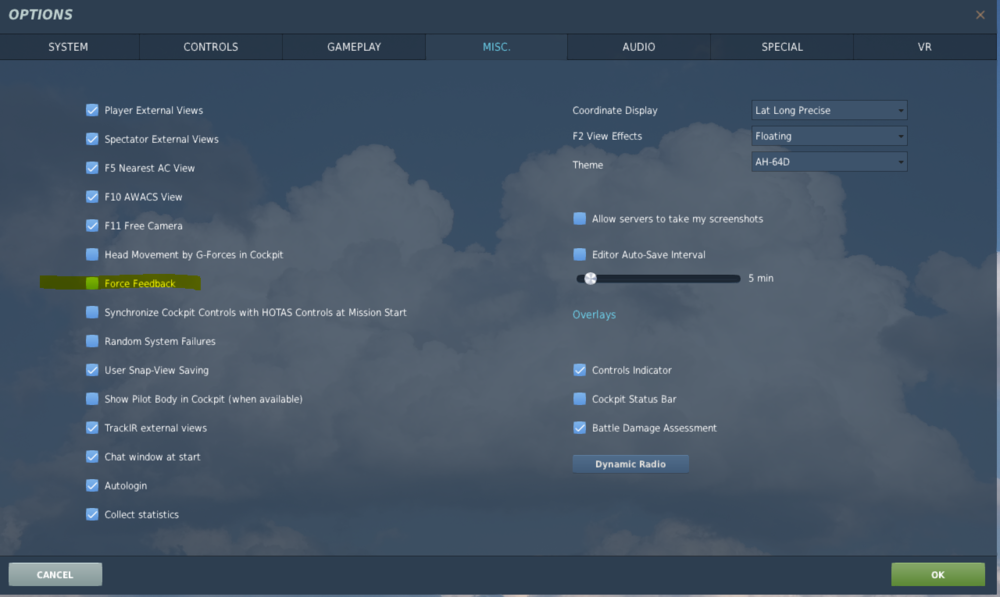Disable the Controls Indicator overlay
Screen dimensions: 1000x597
(x=579, y=370)
